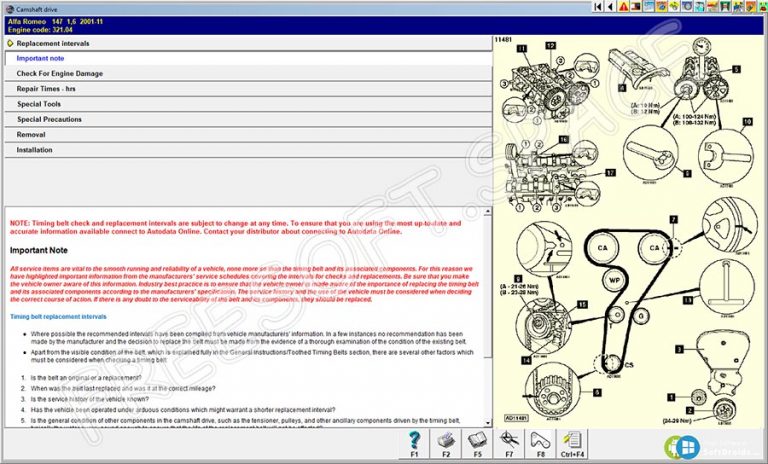Viewport: 768px width, 464px height.
Task: Print the page using the F2 printer icon
Action: pos(446,444)
